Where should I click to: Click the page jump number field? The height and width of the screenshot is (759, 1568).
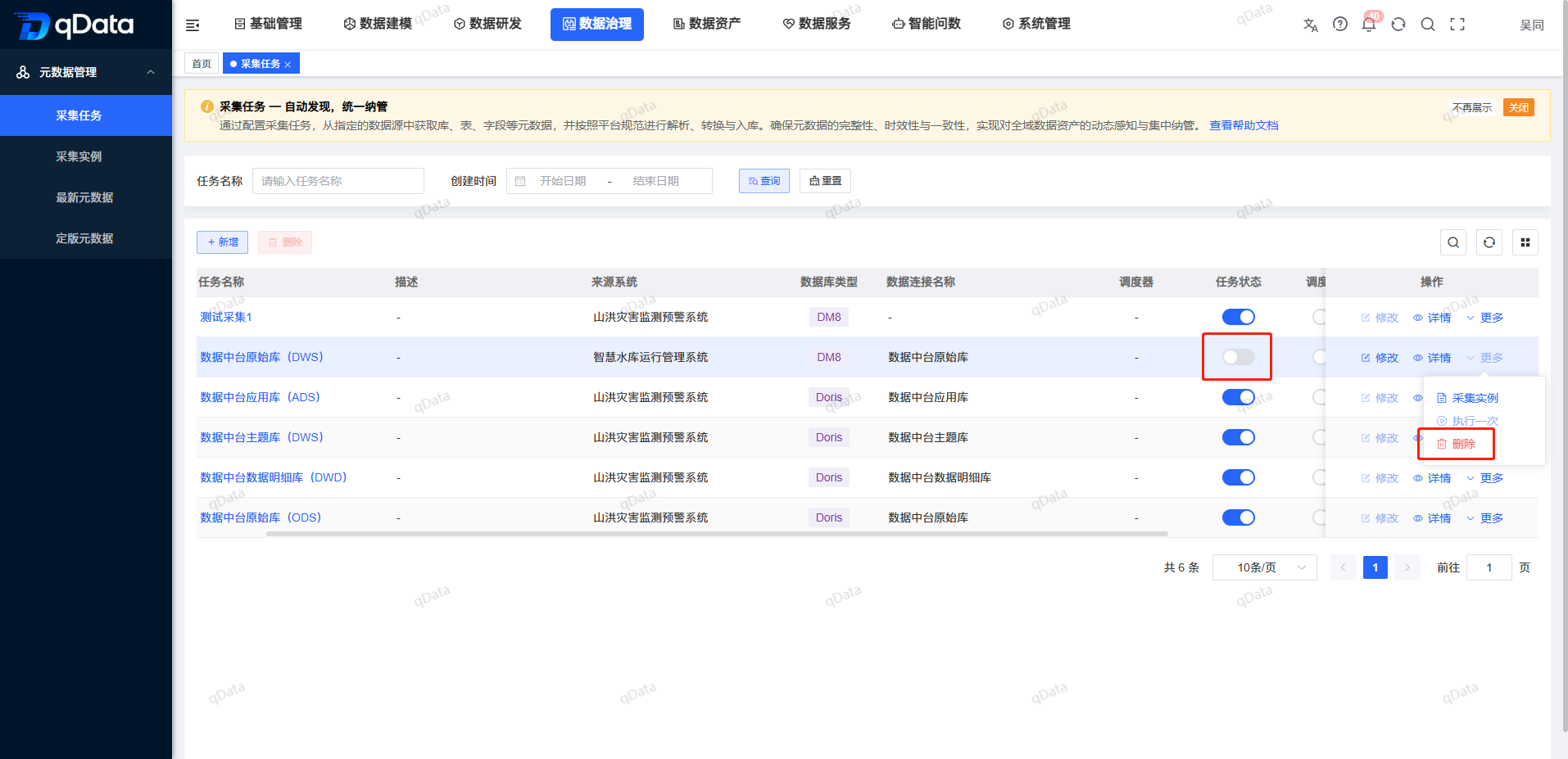point(1489,567)
